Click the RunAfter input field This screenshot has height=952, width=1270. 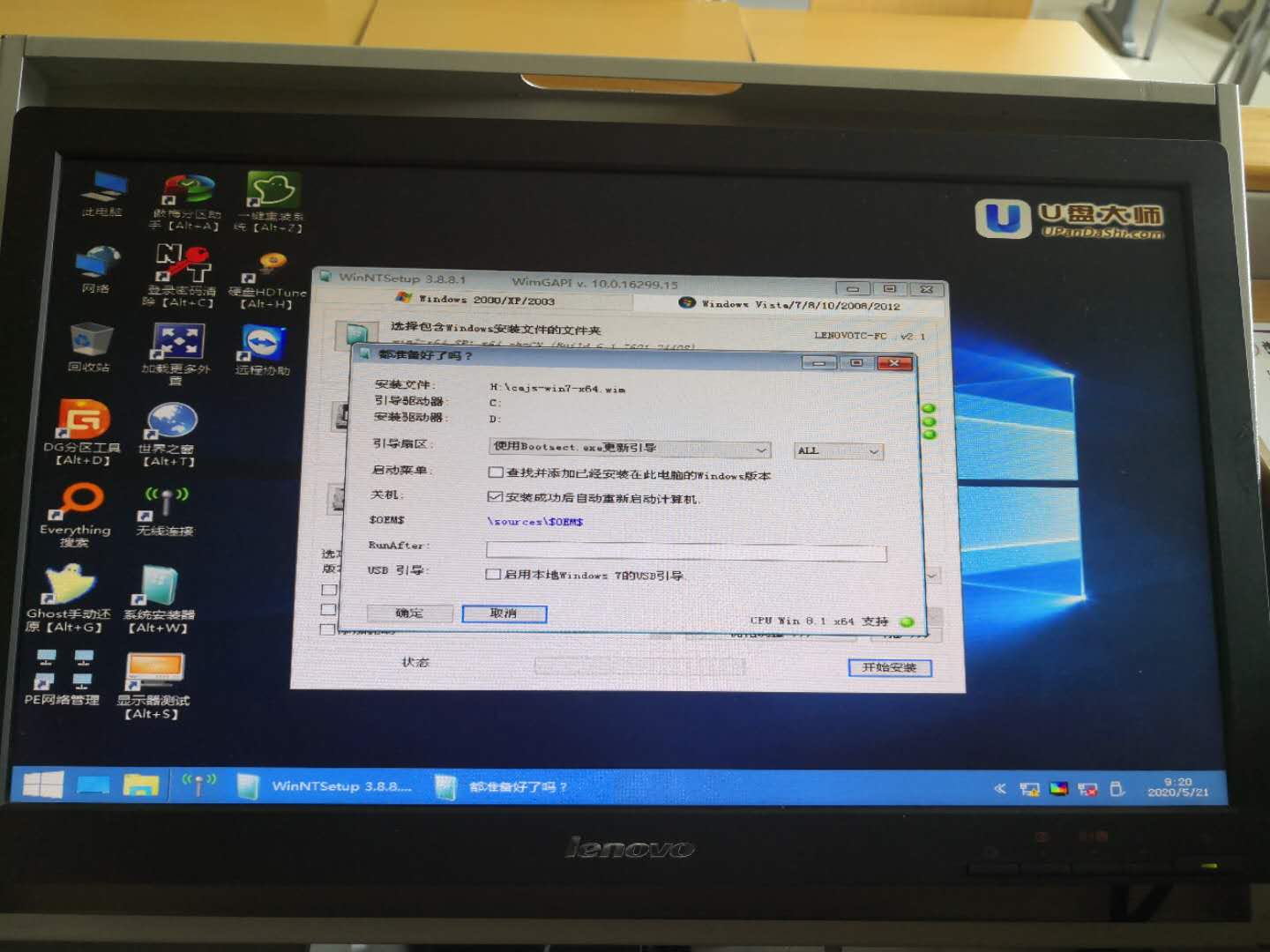coord(686,552)
